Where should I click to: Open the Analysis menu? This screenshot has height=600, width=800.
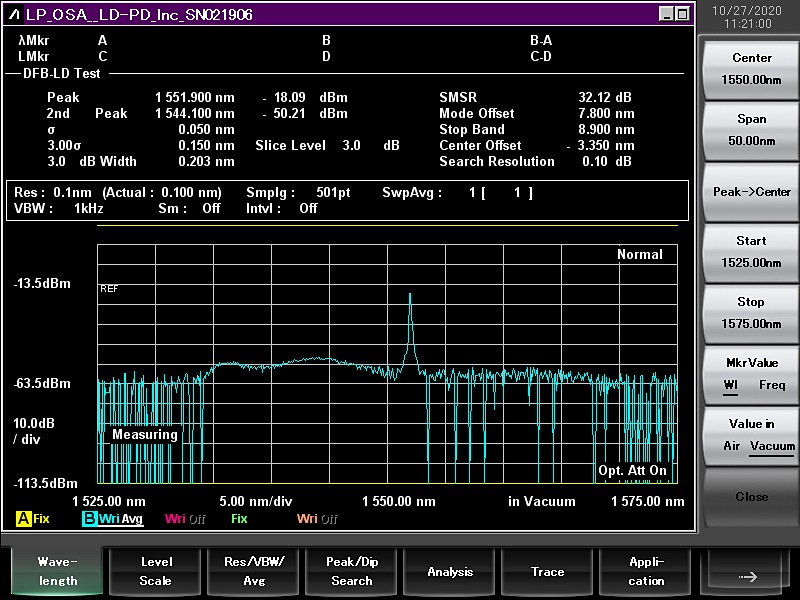450,572
